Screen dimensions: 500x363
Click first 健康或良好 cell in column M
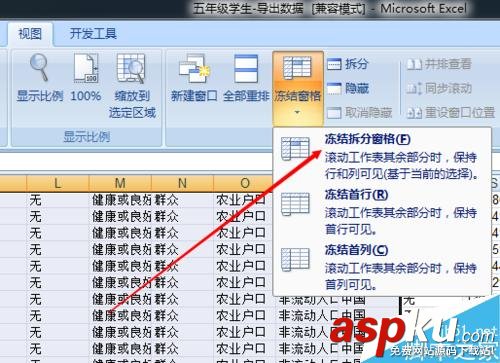pos(120,200)
